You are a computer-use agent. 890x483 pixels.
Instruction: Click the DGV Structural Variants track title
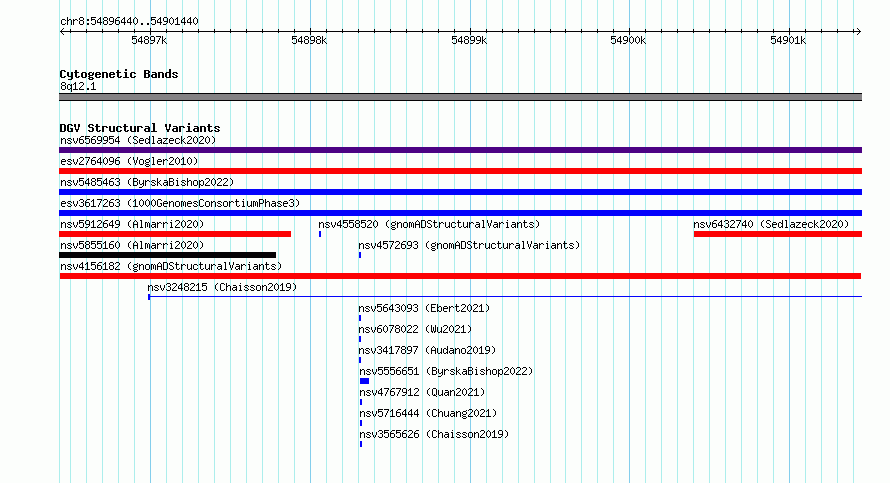coord(140,128)
